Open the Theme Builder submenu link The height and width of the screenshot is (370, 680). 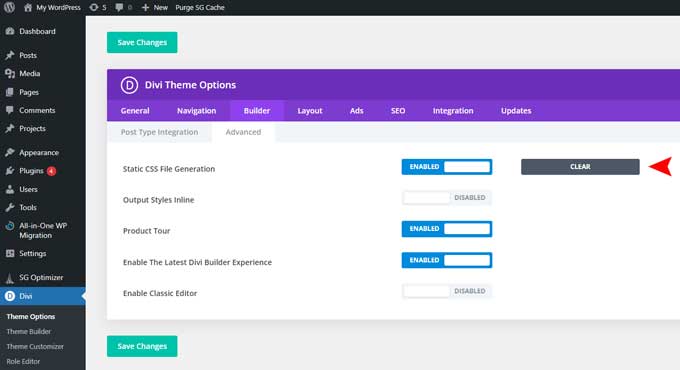point(29,331)
